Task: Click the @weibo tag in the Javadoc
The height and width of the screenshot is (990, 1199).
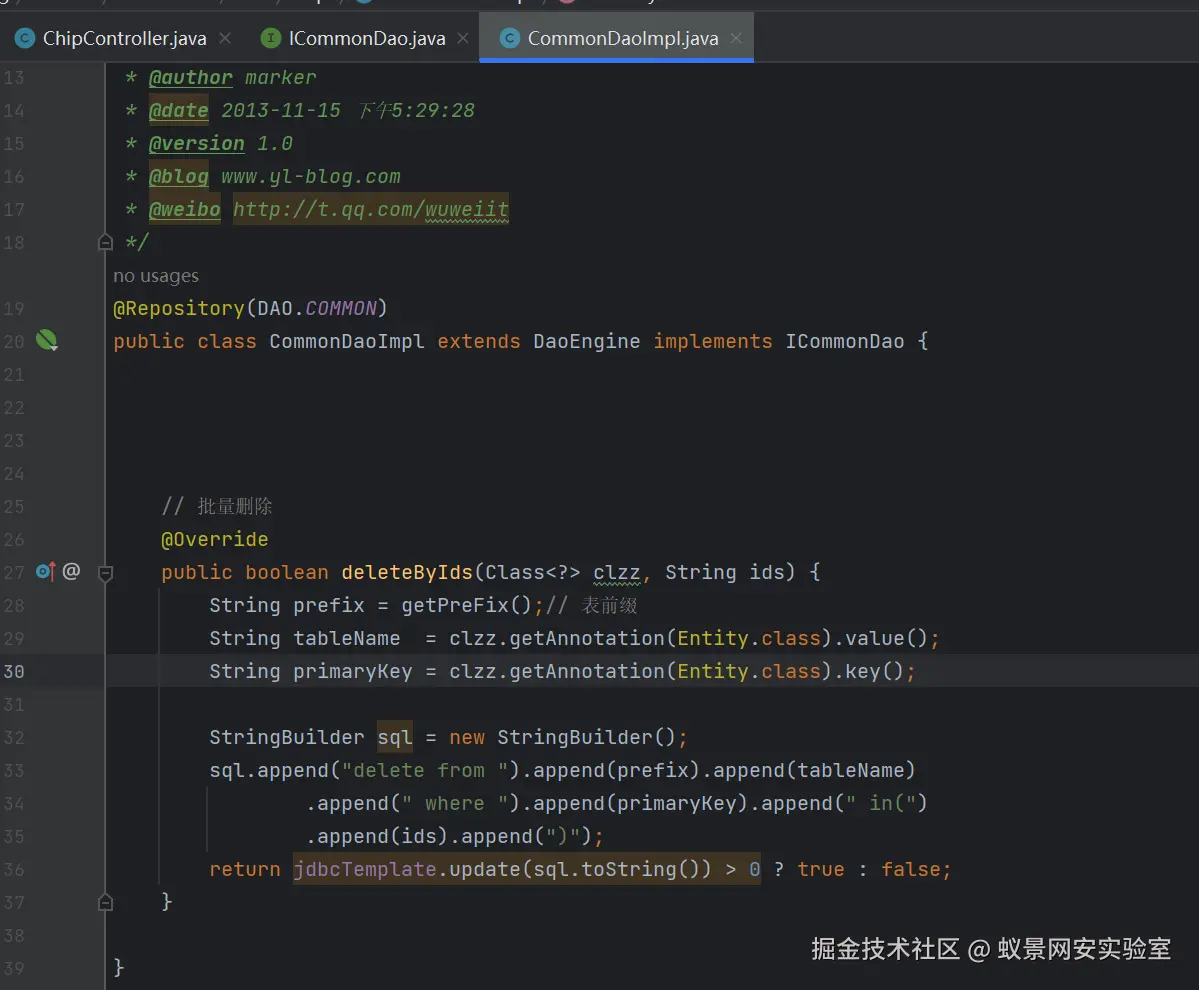Action: coord(184,209)
